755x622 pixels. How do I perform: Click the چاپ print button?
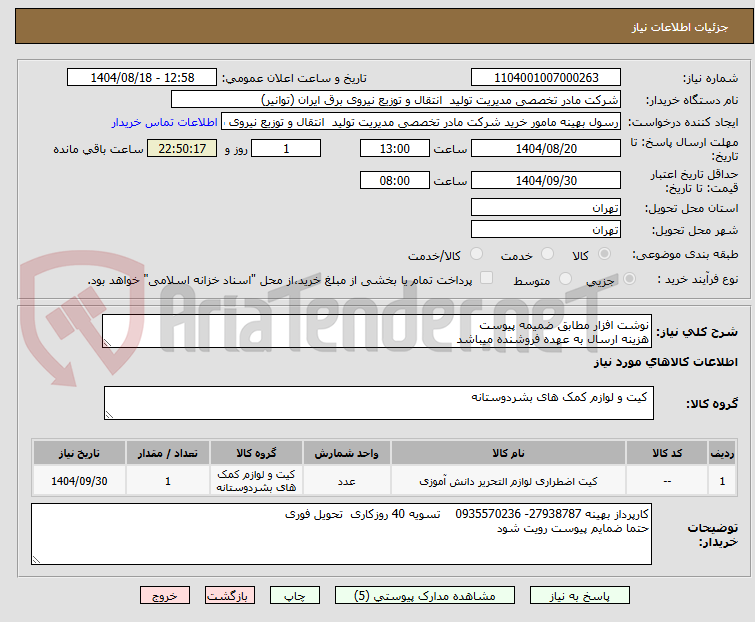pos(294,596)
